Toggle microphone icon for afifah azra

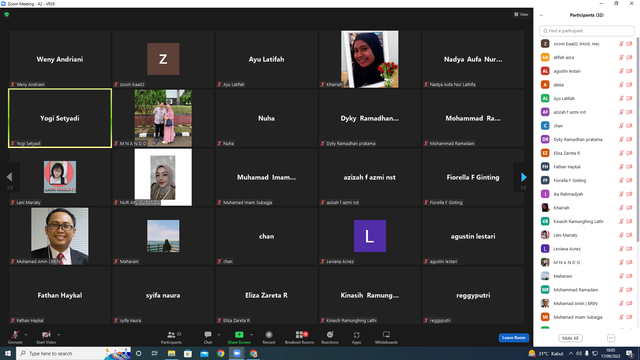click(621, 58)
